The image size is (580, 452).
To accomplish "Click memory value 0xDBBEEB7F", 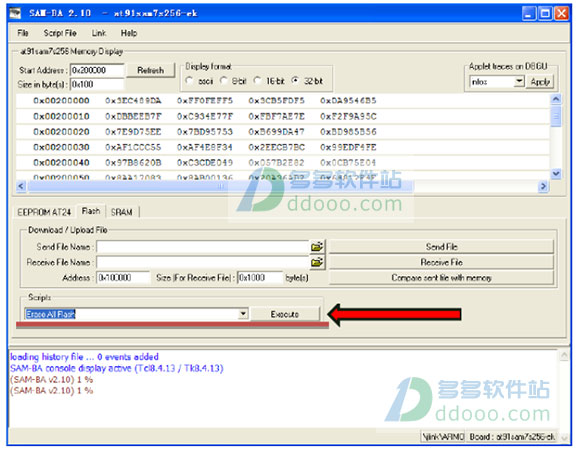I will tap(133, 117).
